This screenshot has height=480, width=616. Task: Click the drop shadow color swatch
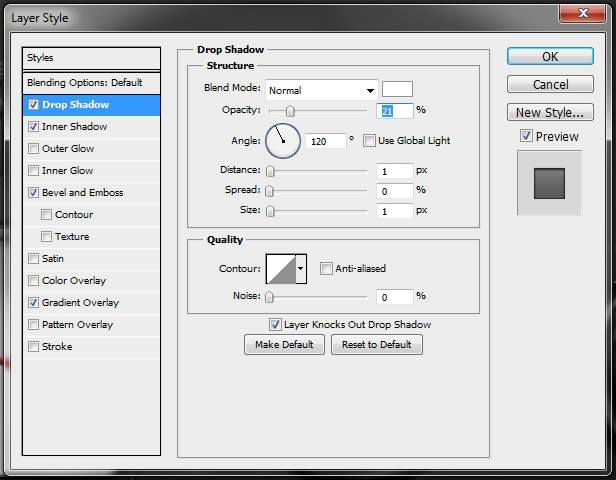[x=397, y=89]
